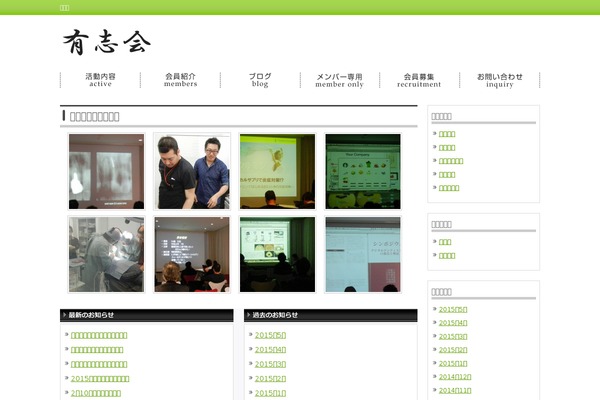Open the 会員紹介 members menu item
Viewport: 600px width, 400px height.
point(180,80)
